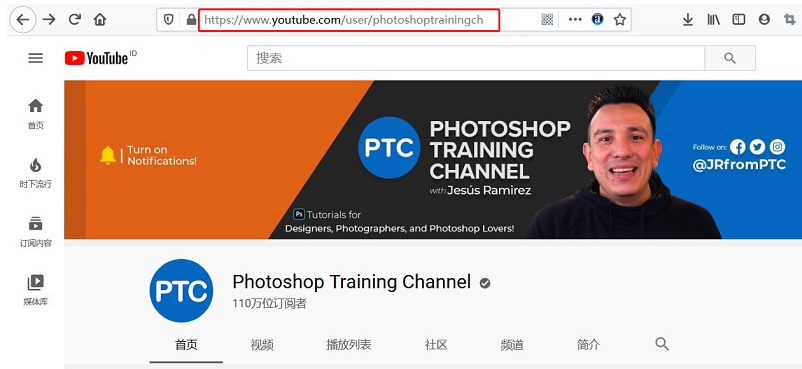Open tracking protection shield icon
802x369 pixels.
coord(168,20)
